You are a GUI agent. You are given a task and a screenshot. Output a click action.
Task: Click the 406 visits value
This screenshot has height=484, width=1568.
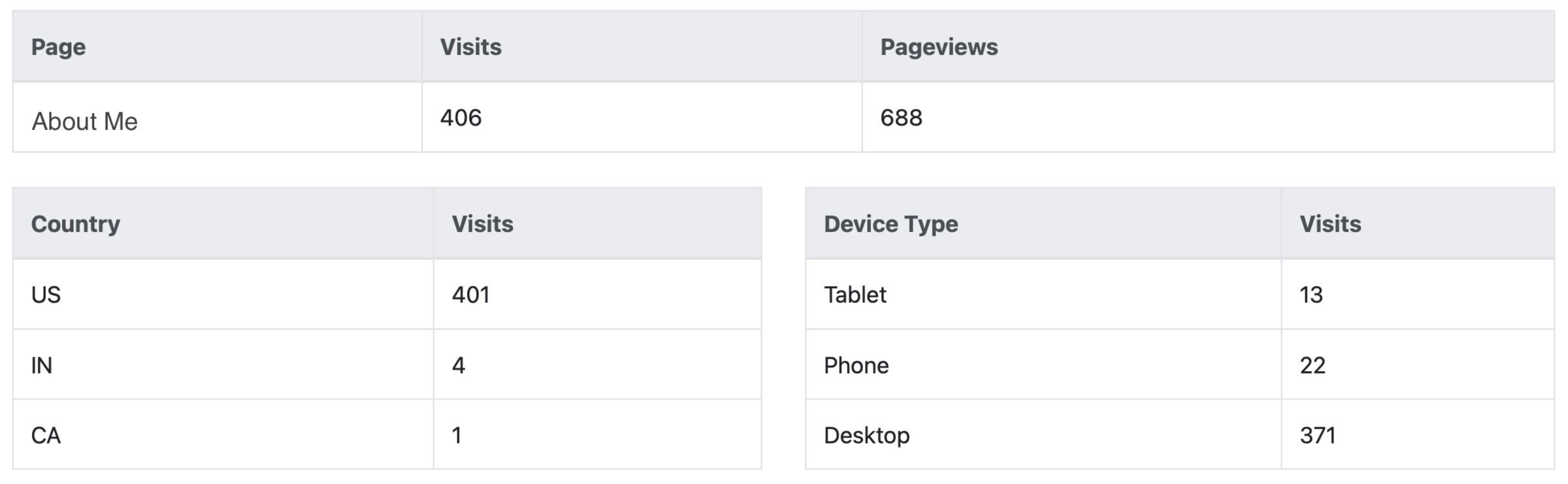pyautogui.click(x=461, y=118)
